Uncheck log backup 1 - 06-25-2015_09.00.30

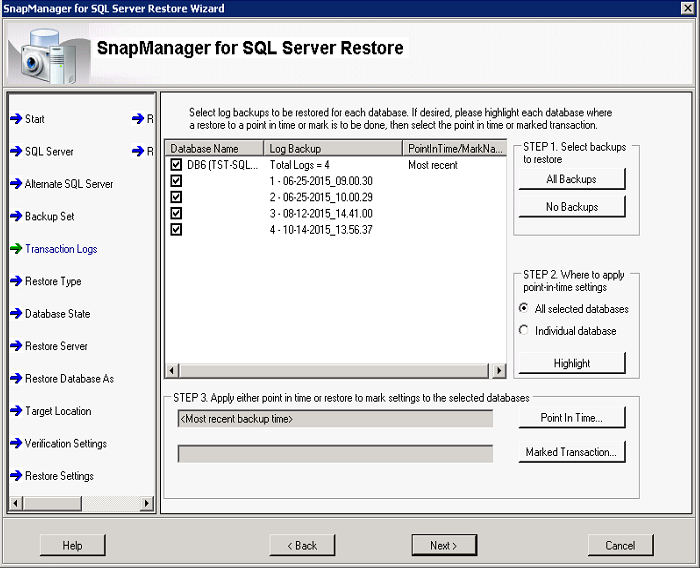[x=176, y=181]
